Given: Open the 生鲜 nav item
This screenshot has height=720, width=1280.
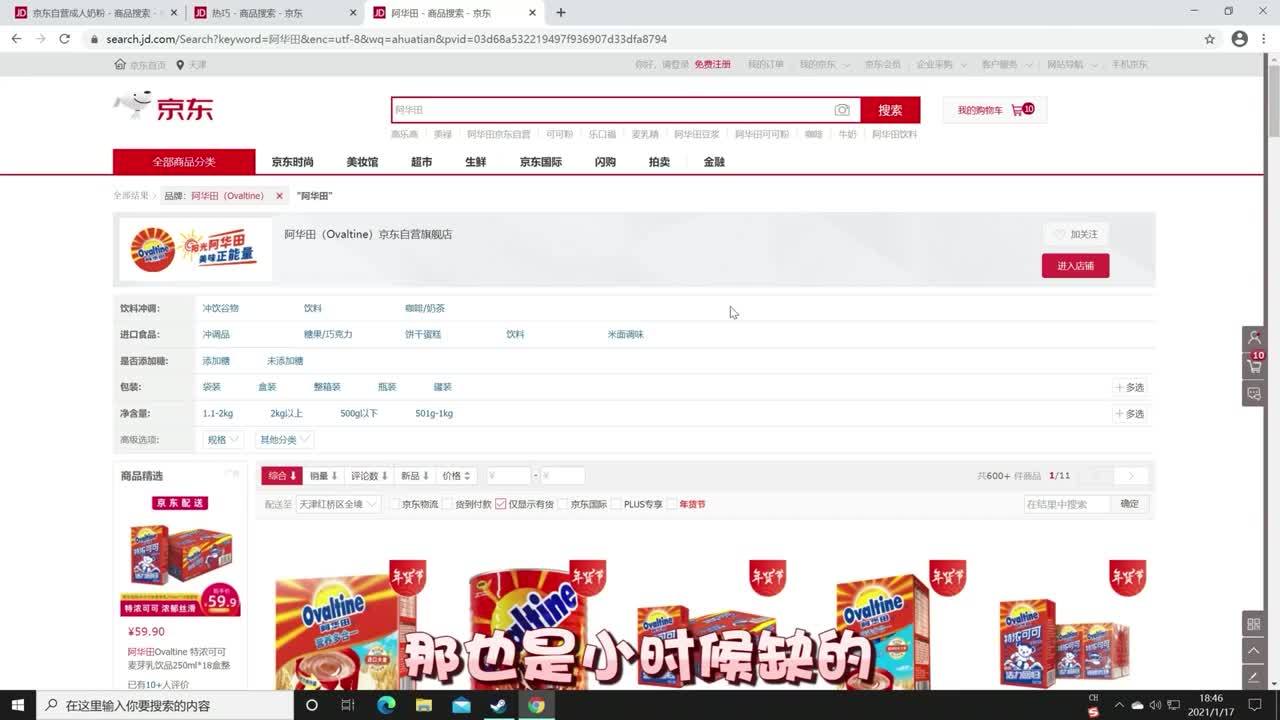Looking at the screenshot, I should 476,162.
